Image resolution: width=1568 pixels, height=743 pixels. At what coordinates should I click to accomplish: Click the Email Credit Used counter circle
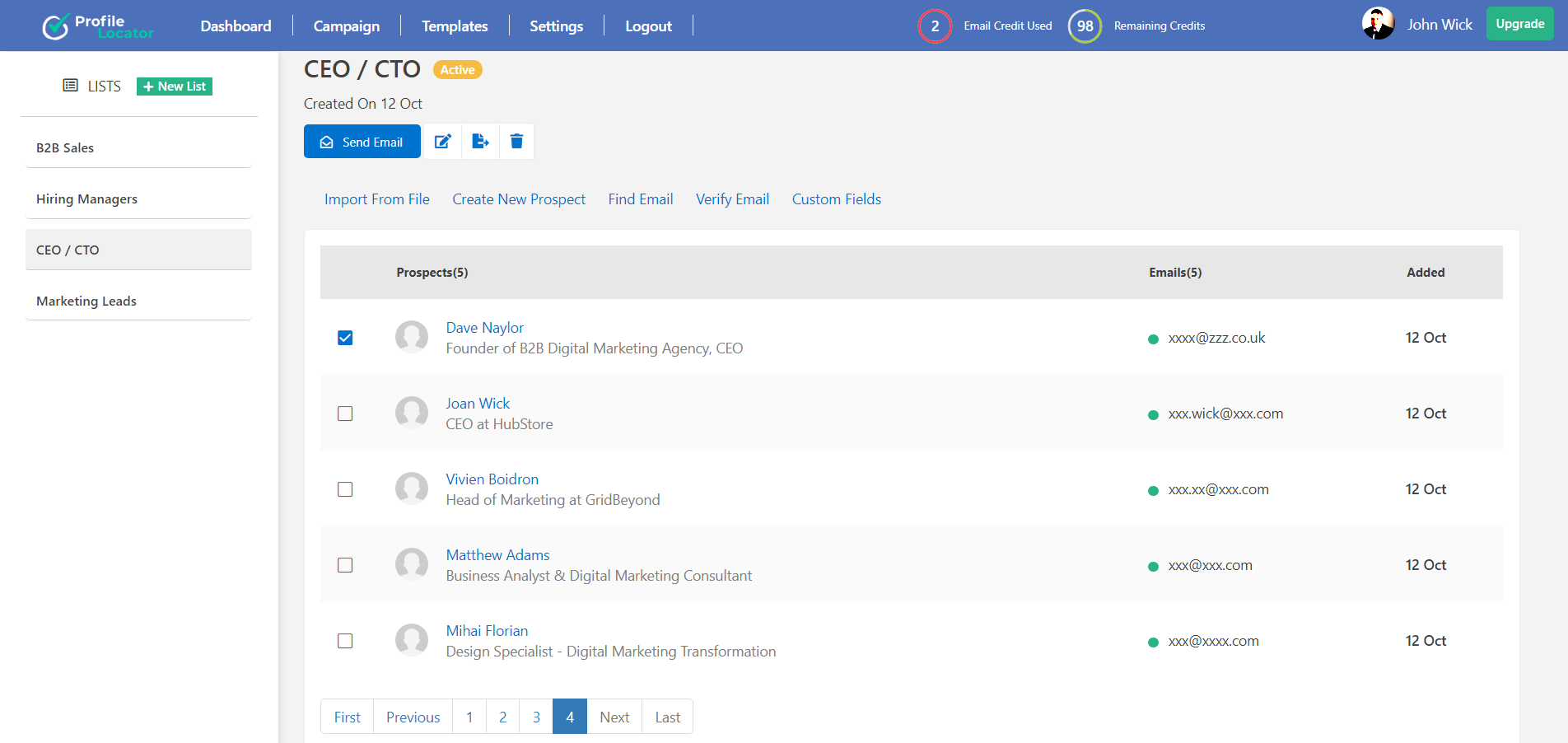[935, 26]
